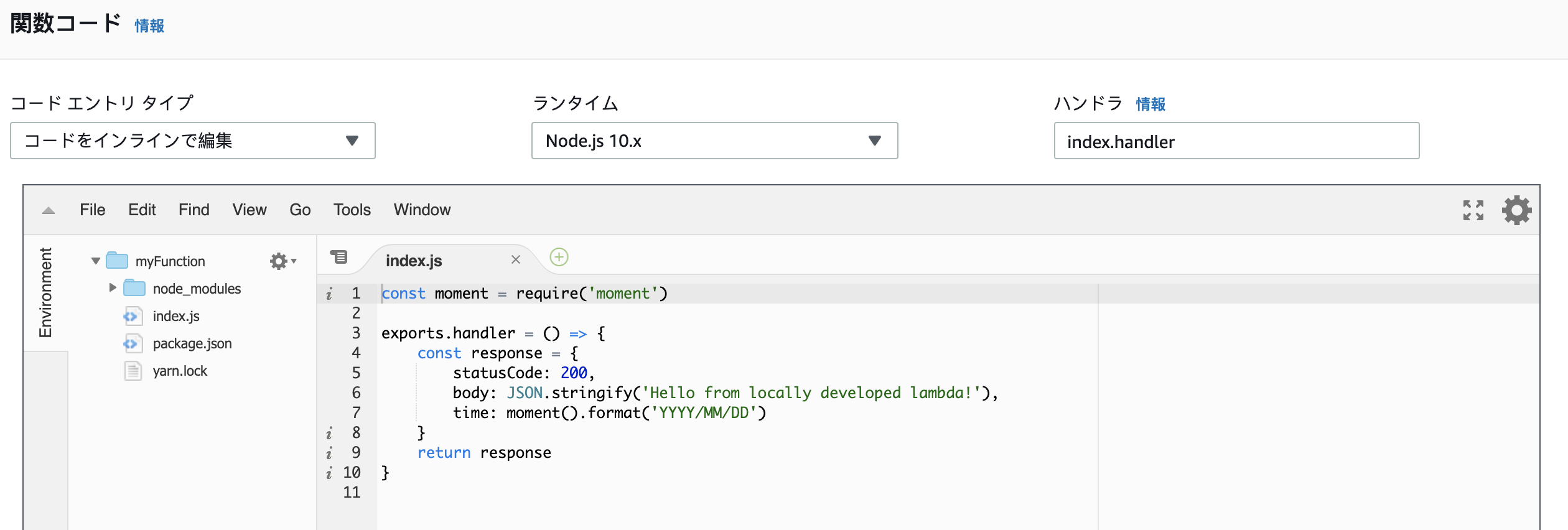
Task: Add a new tab with plus icon
Action: click(559, 257)
